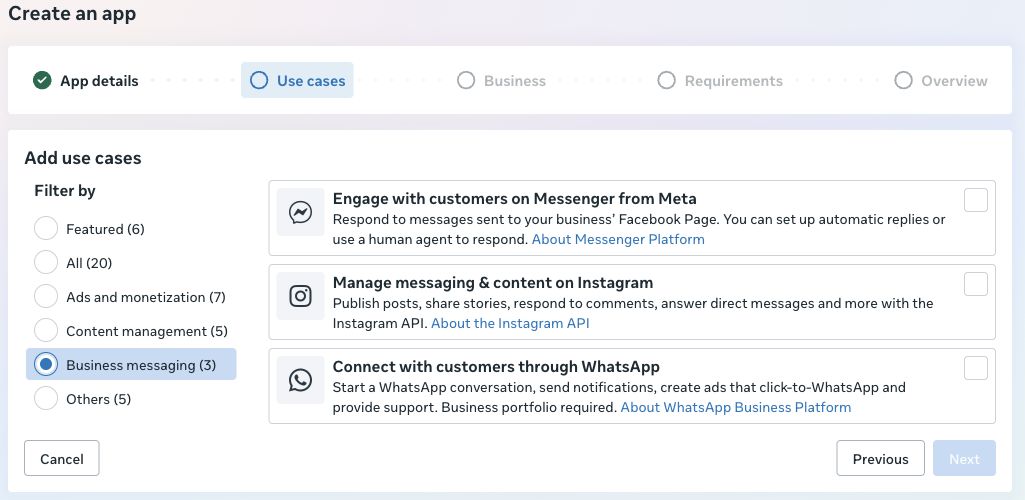The width and height of the screenshot is (1025, 500).
Task: Choose the Content management (5) filter
Action: 46,331
